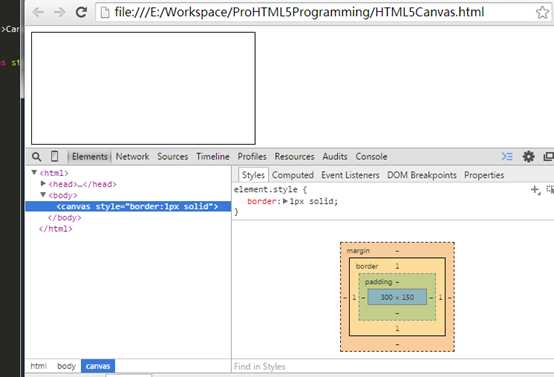Click the browser back arrow
Image resolution: width=554 pixels, height=377 pixels.
pyautogui.click(x=38, y=12)
